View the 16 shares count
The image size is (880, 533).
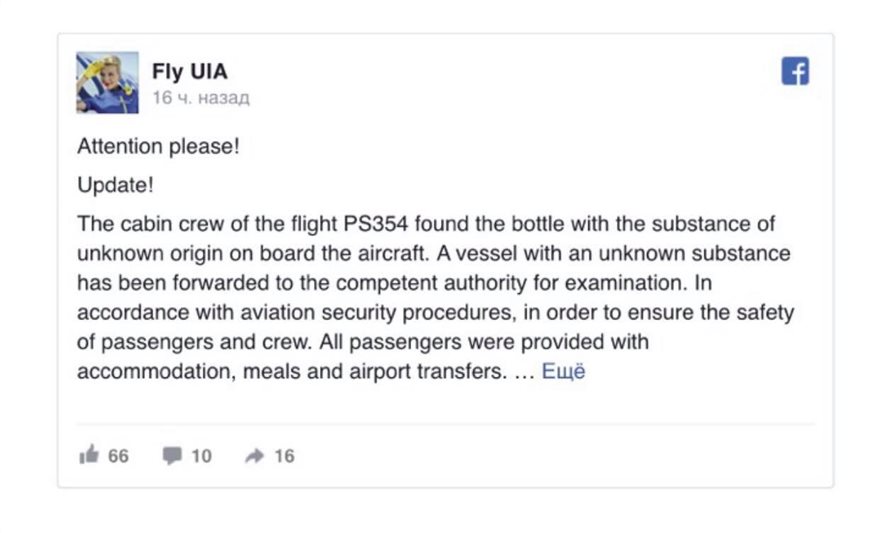[x=284, y=456]
